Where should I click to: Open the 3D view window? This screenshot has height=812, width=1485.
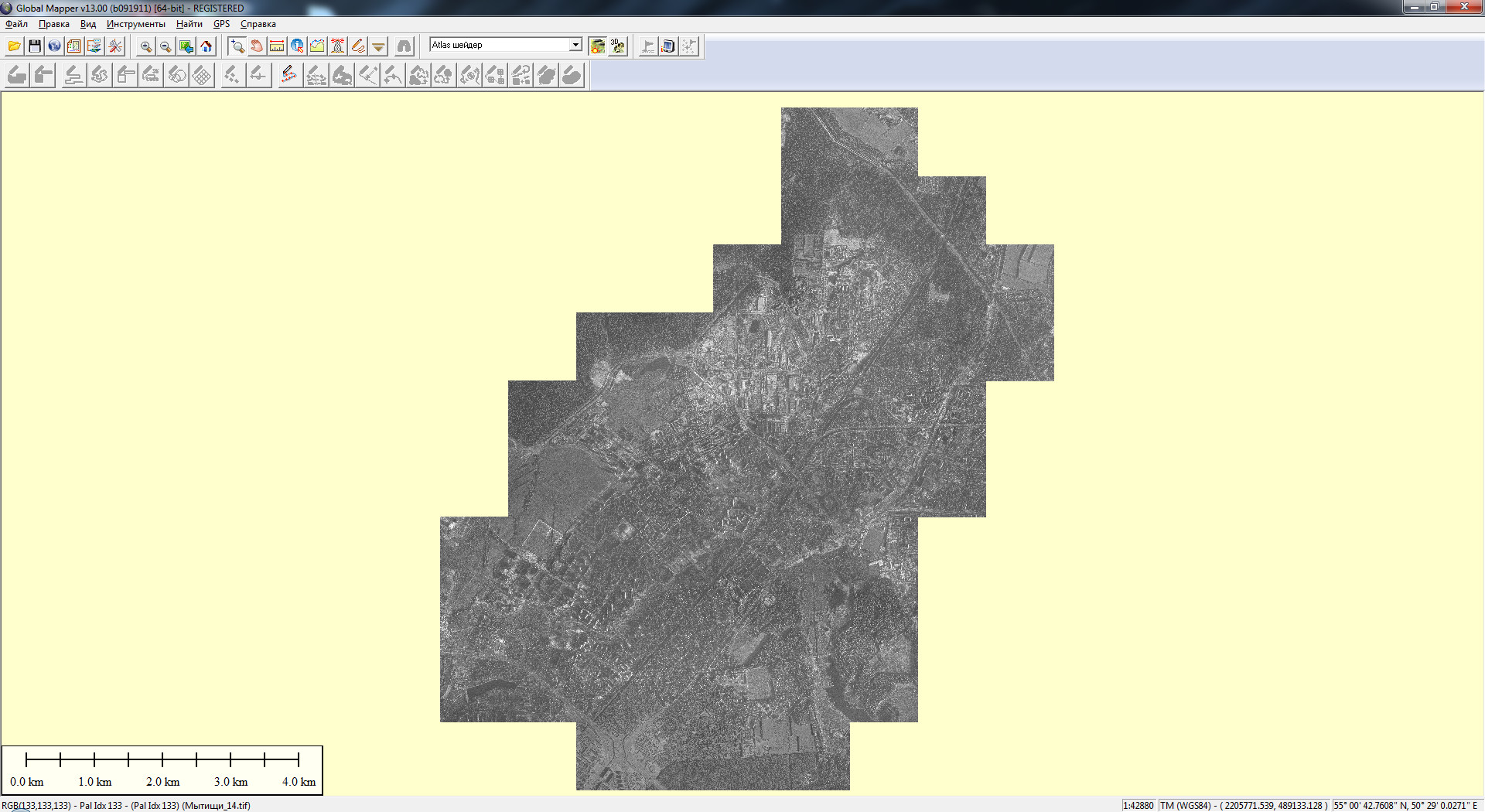(617, 46)
